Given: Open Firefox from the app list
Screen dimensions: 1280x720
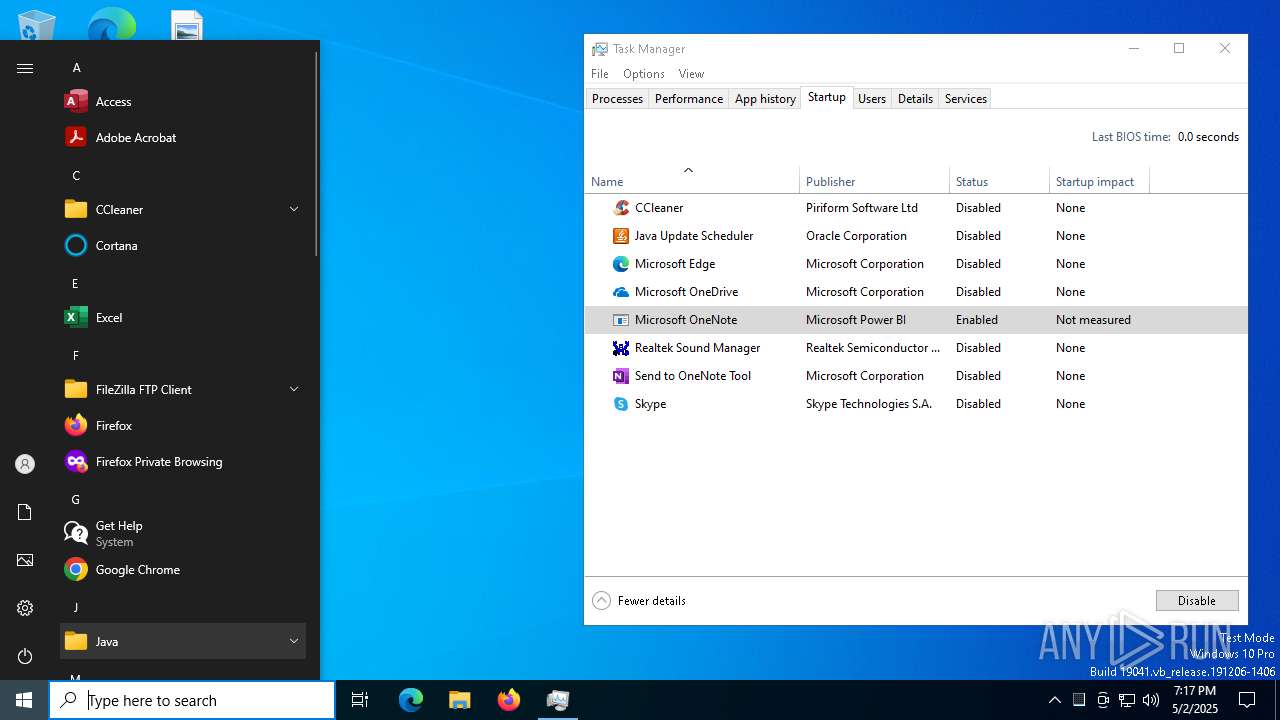Looking at the screenshot, I should coord(183,425).
